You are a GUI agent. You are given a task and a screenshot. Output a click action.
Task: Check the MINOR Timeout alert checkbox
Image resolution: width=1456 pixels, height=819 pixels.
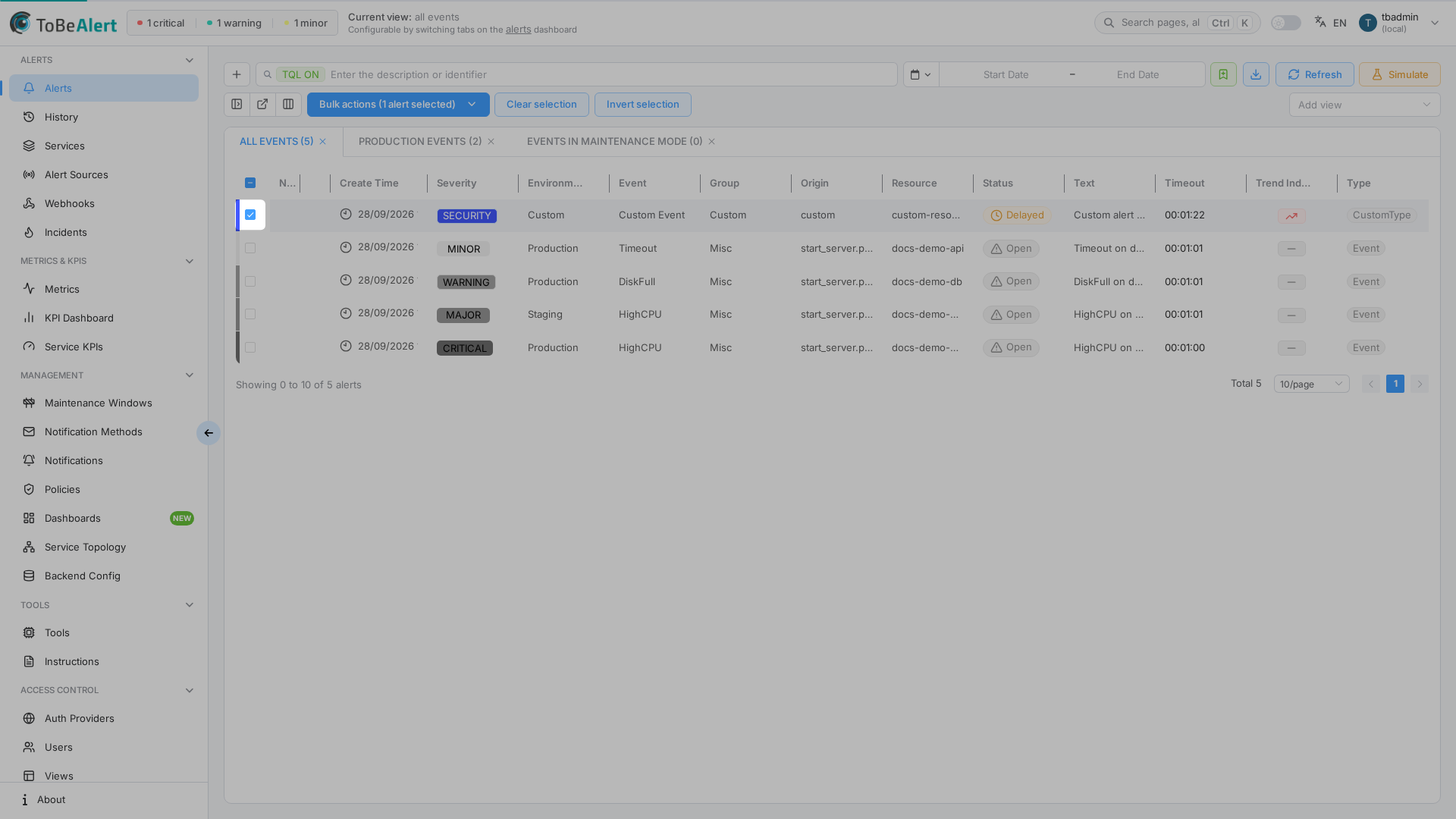click(x=250, y=249)
